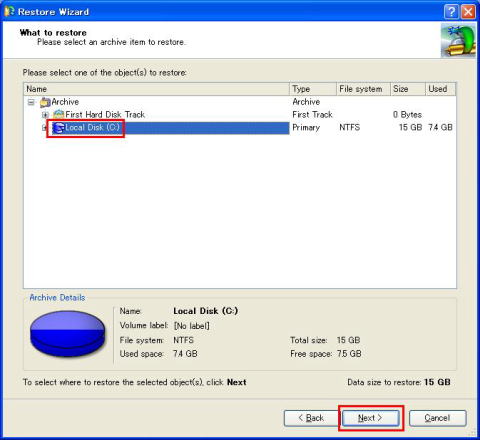This screenshot has width=480, height=440.
Task: Click the Used column header
Action: [x=440, y=89]
